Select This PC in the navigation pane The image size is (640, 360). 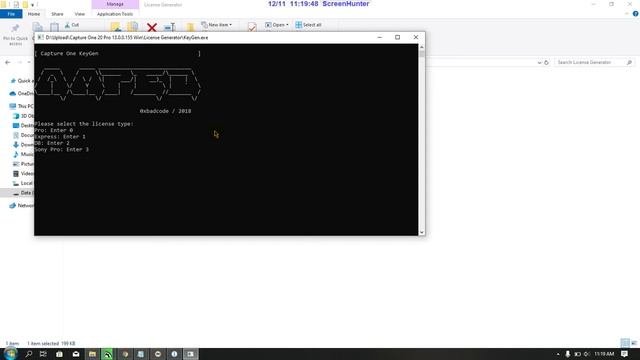22,106
